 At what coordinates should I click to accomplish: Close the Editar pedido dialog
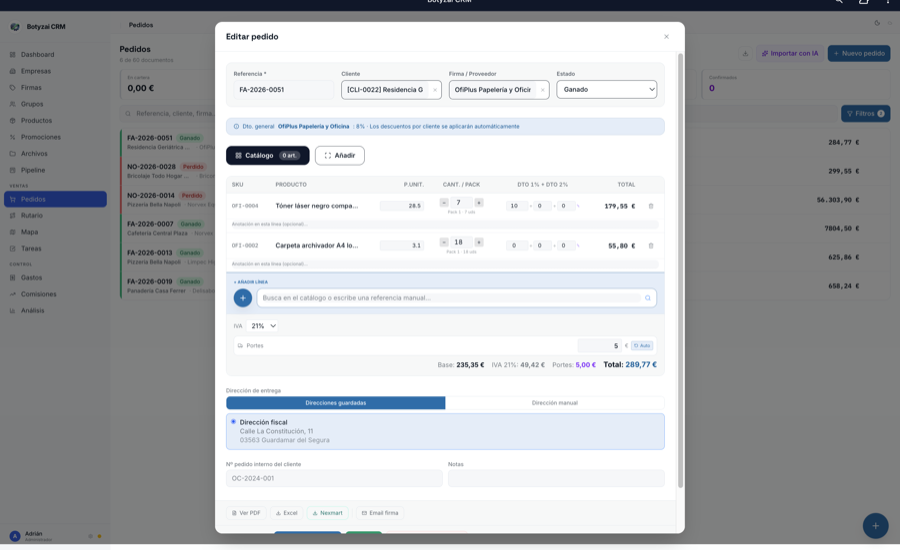click(666, 37)
